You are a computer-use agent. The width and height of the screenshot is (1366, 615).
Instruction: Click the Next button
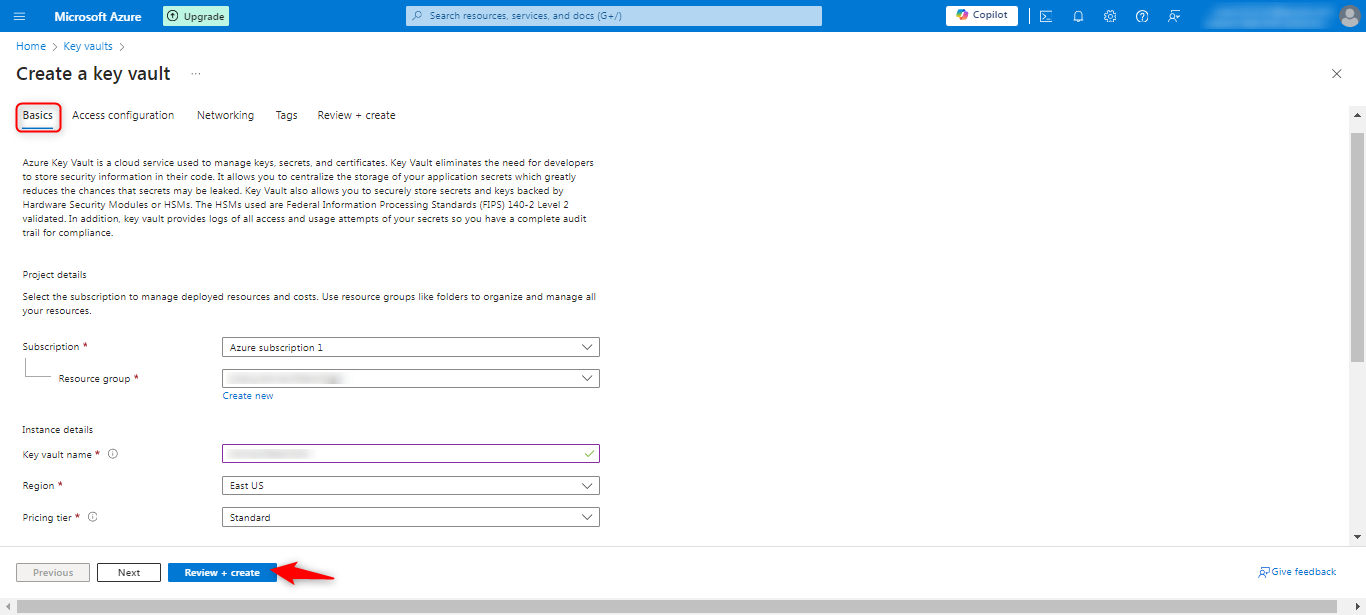[129, 573]
